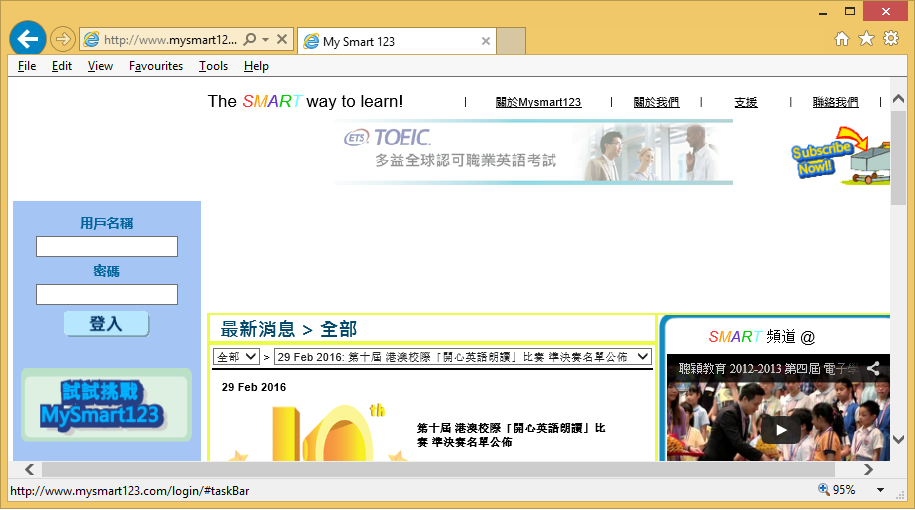Open the Tools gear icon
Viewport: 915px width, 510px height.
tap(890, 39)
